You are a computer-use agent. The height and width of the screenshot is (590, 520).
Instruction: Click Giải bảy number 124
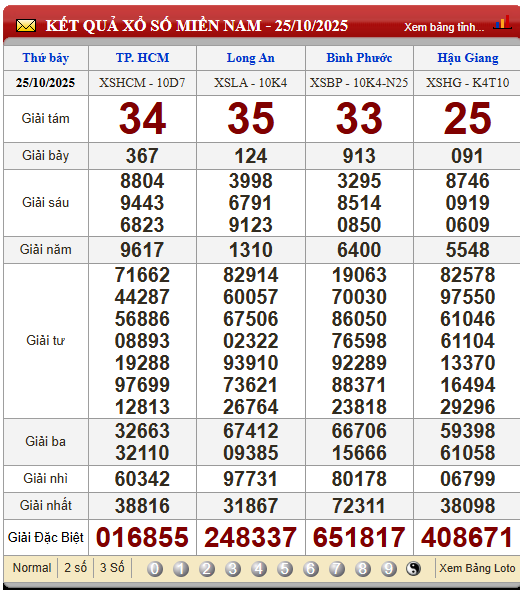pyautogui.click(x=251, y=156)
